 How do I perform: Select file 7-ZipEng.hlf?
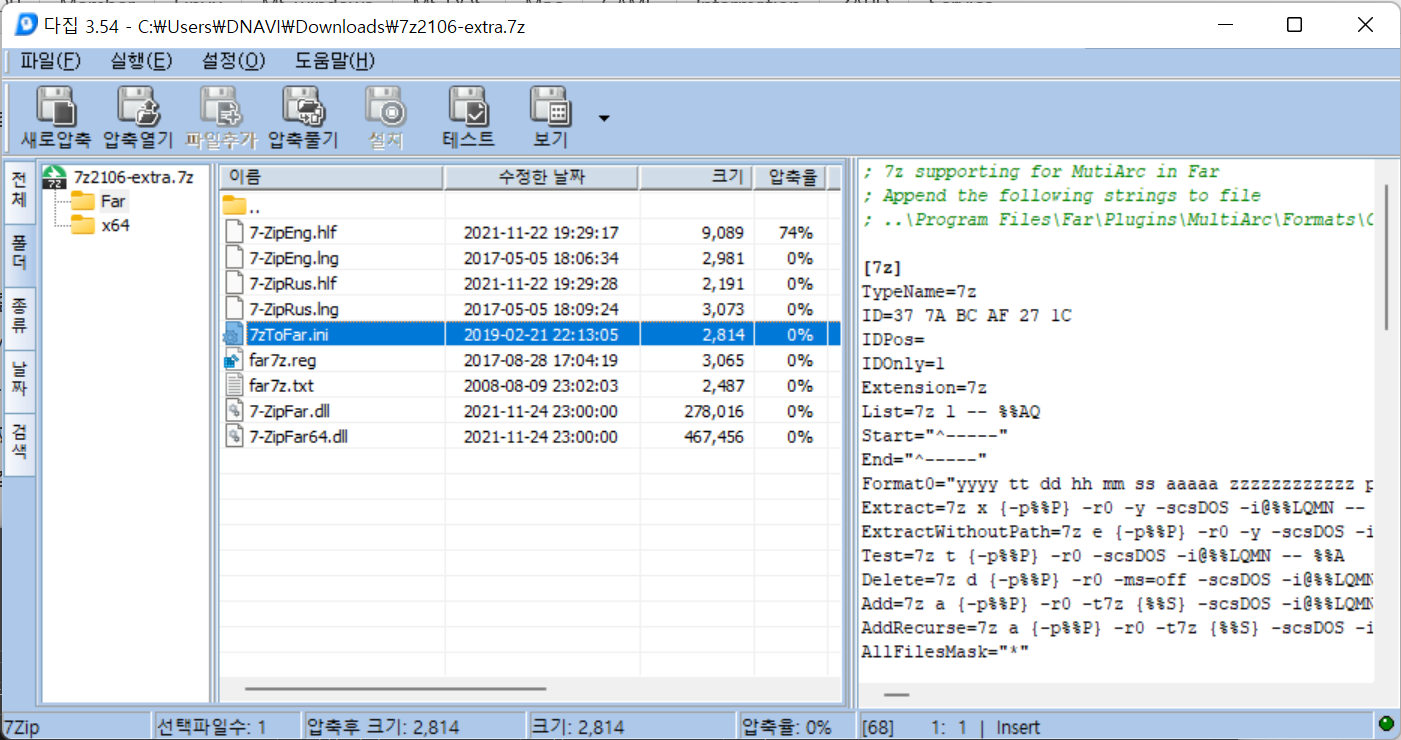click(x=293, y=233)
